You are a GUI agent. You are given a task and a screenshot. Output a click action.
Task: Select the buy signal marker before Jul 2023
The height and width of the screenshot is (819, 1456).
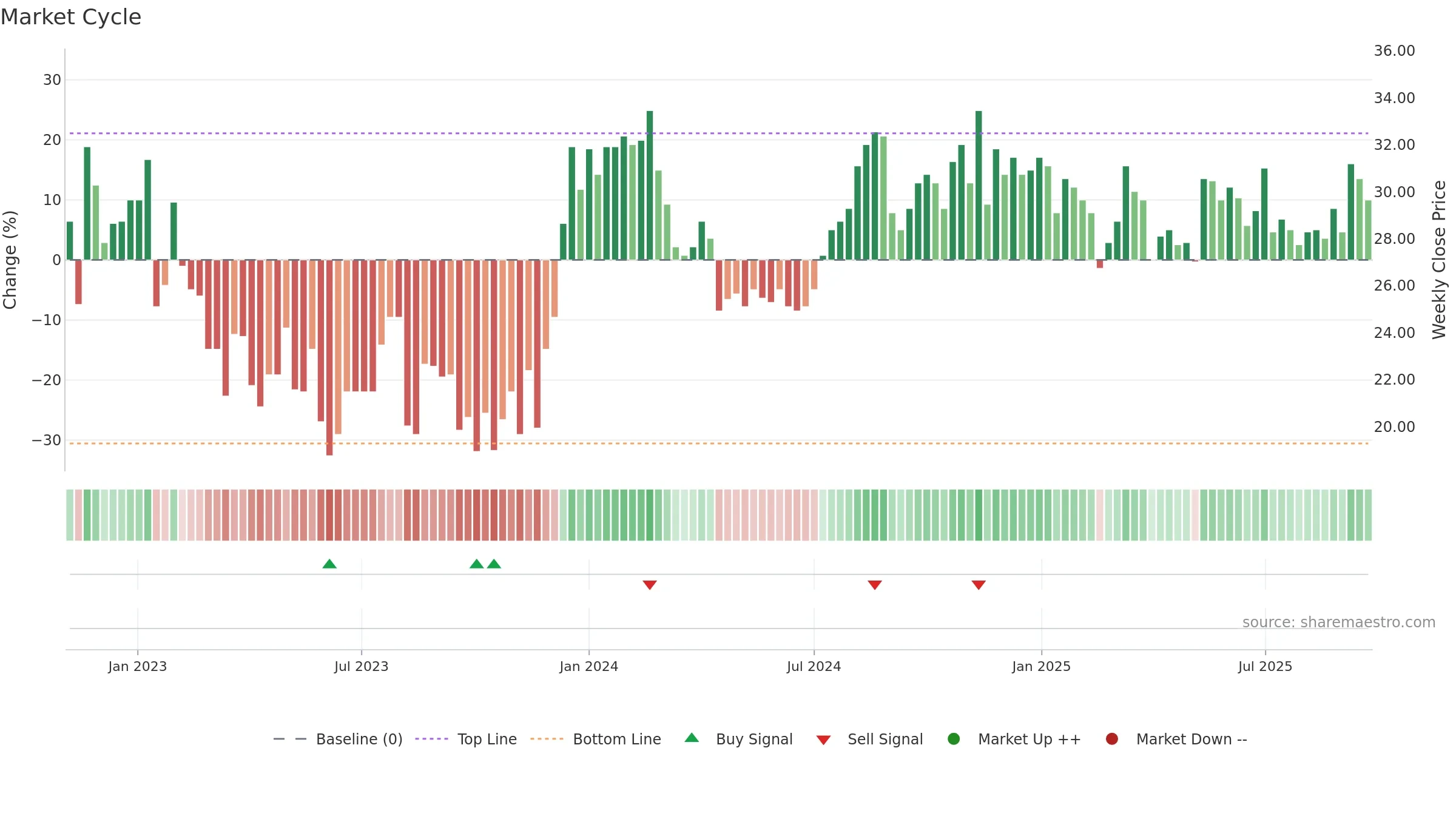(x=329, y=564)
